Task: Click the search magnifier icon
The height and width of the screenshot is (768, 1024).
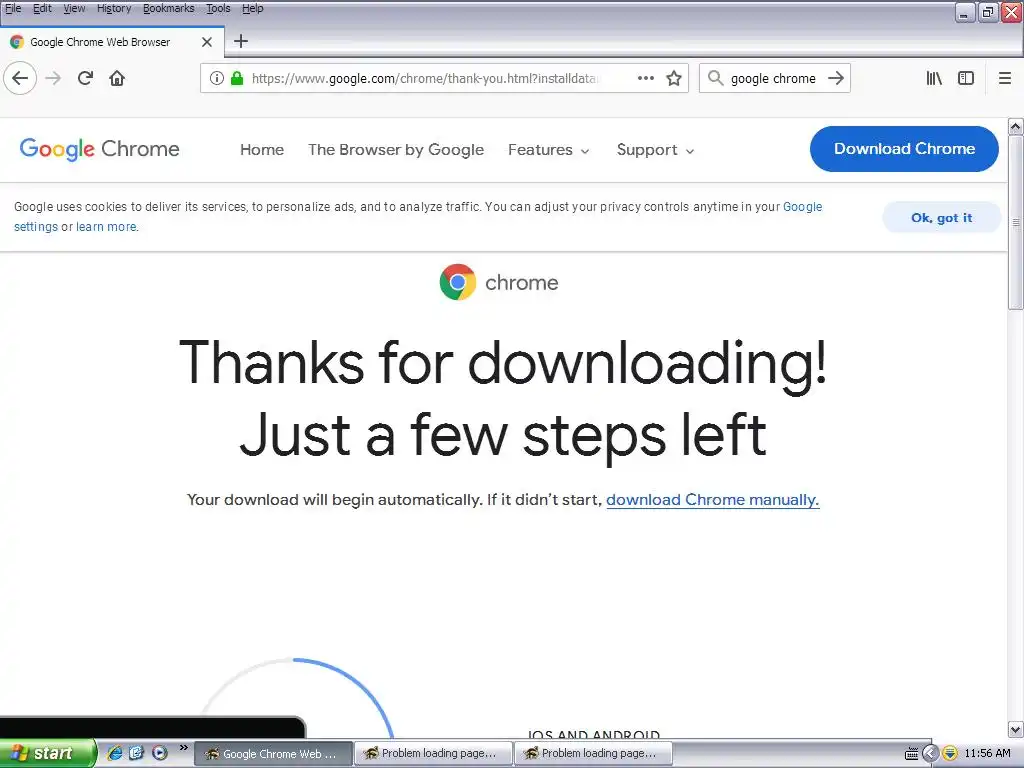Action: tap(715, 78)
